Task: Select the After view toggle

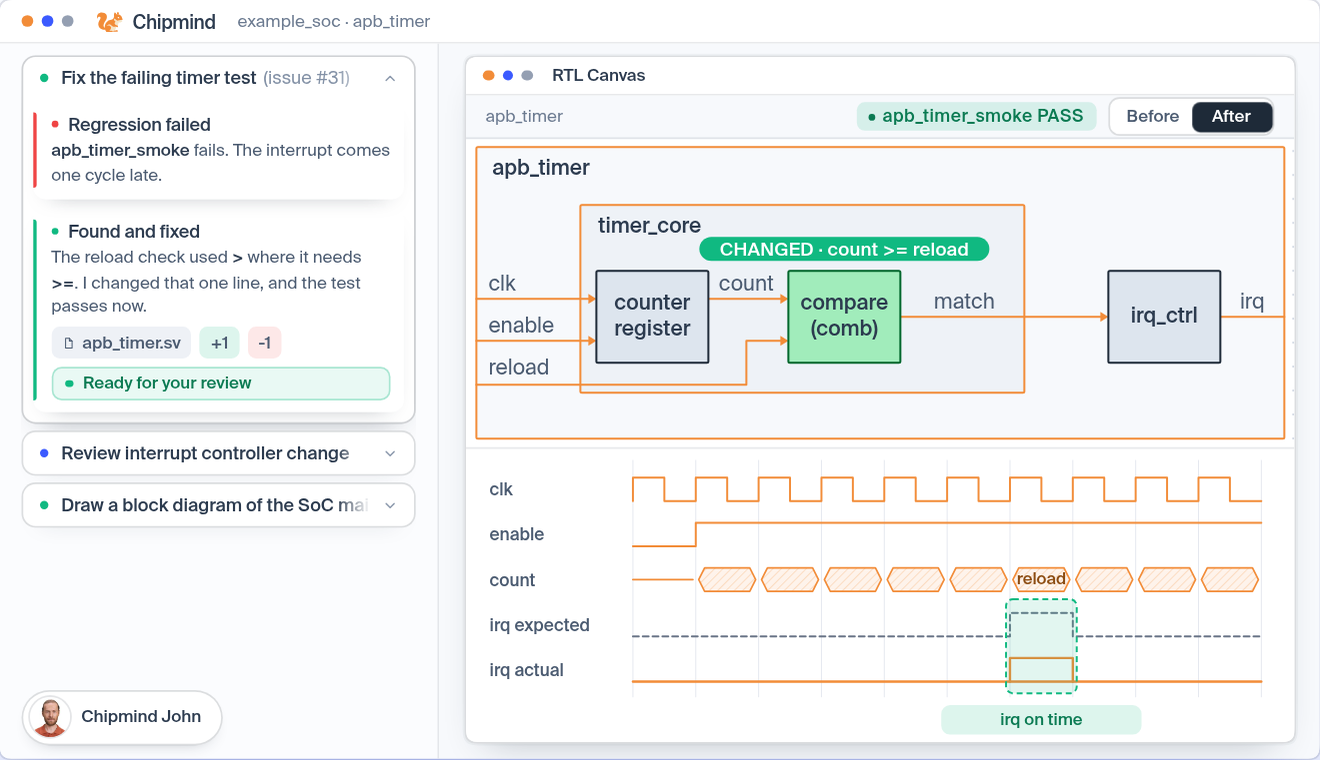Action: (1231, 116)
